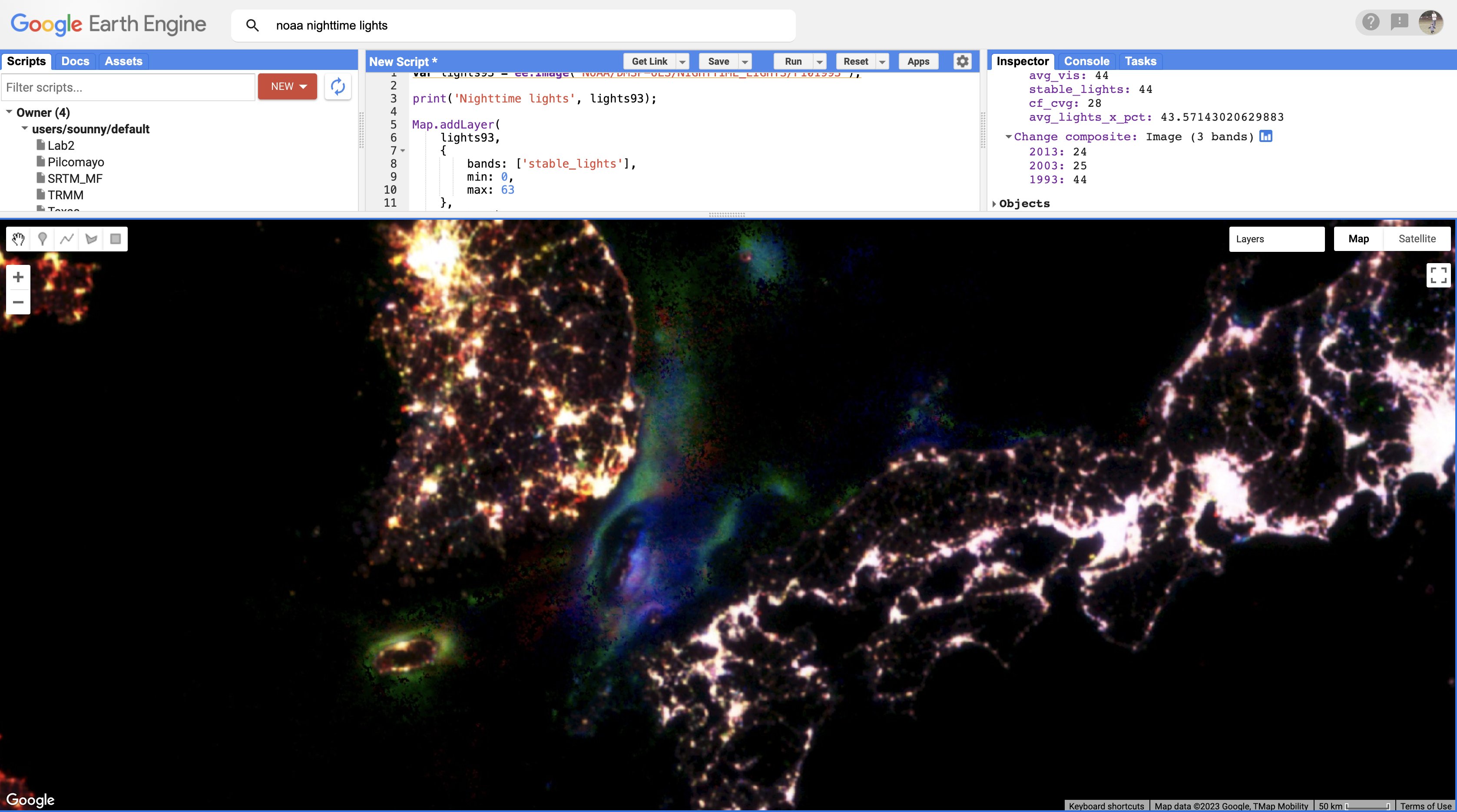Viewport: 1457px width, 812px height.
Task: Collapse the Change composite entry
Action: (x=1008, y=137)
